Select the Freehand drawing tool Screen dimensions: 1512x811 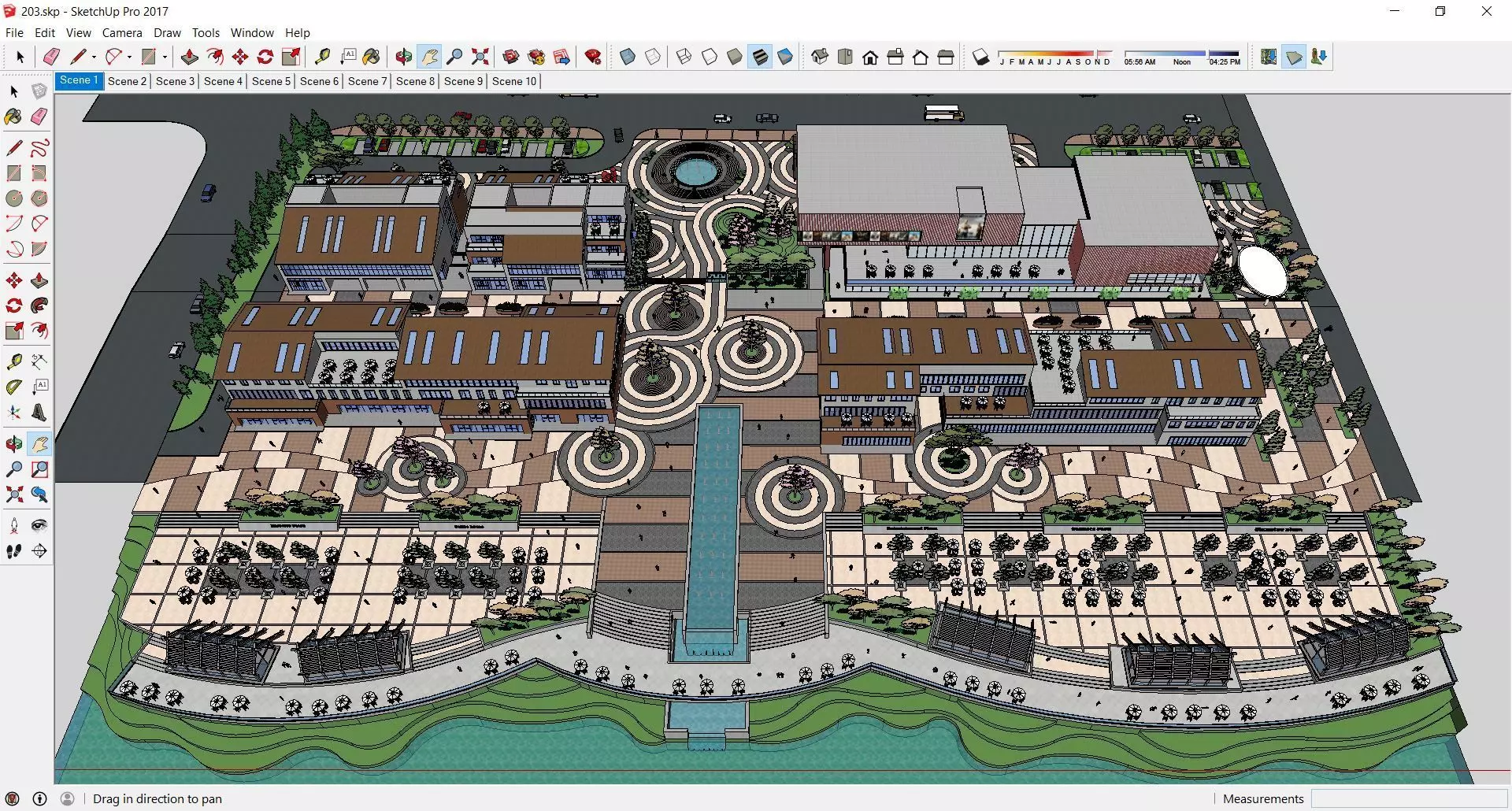[39, 148]
